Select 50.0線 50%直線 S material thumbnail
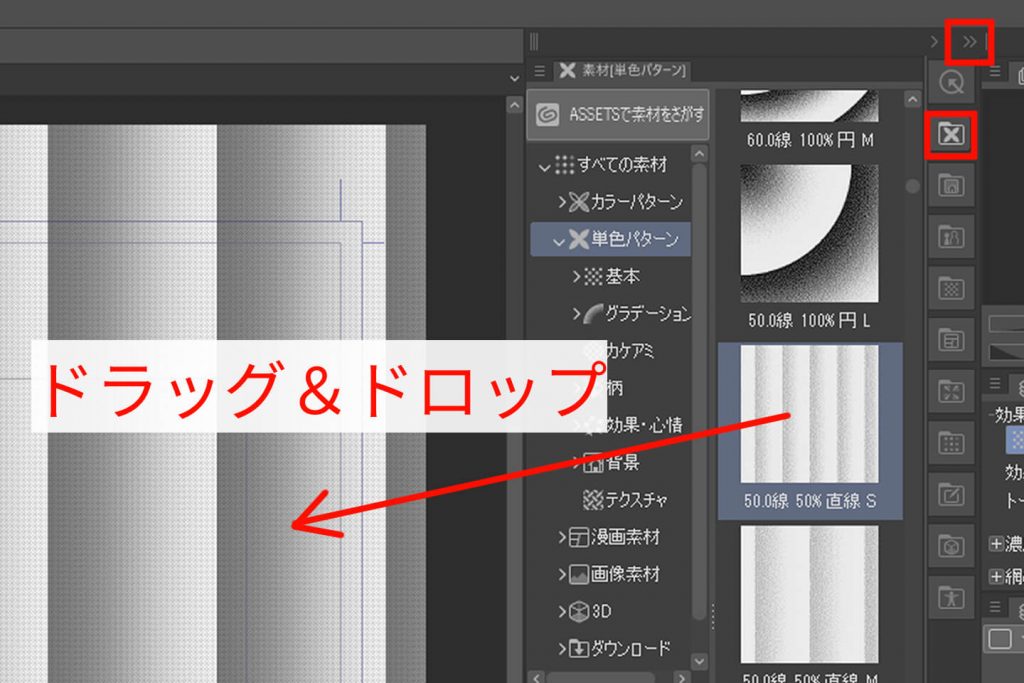Screen dimensions: 1024x683 pyautogui.click(x=809, y=414)
